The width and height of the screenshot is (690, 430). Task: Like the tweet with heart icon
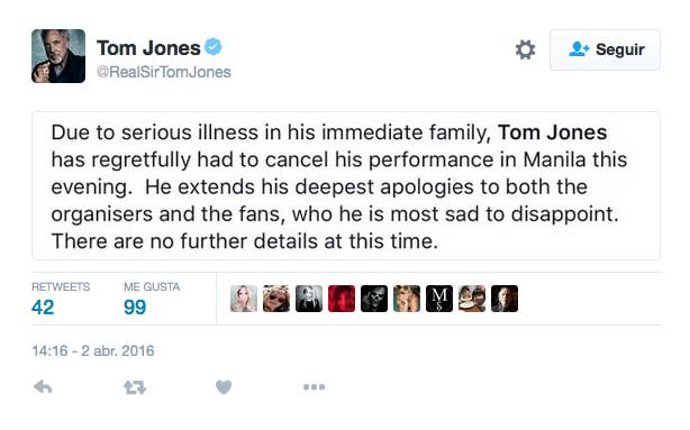pyautogui.click(x=224, y=387)
